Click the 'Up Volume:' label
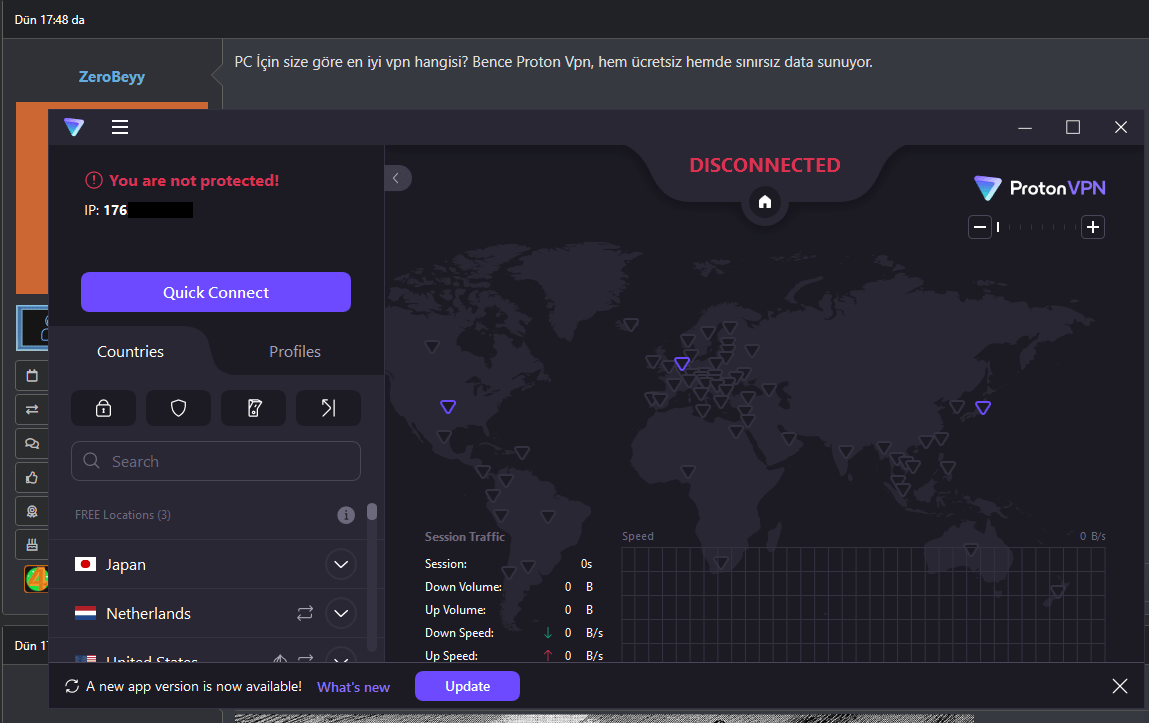This screenshot has height=723, width=1149. [455, 610]
